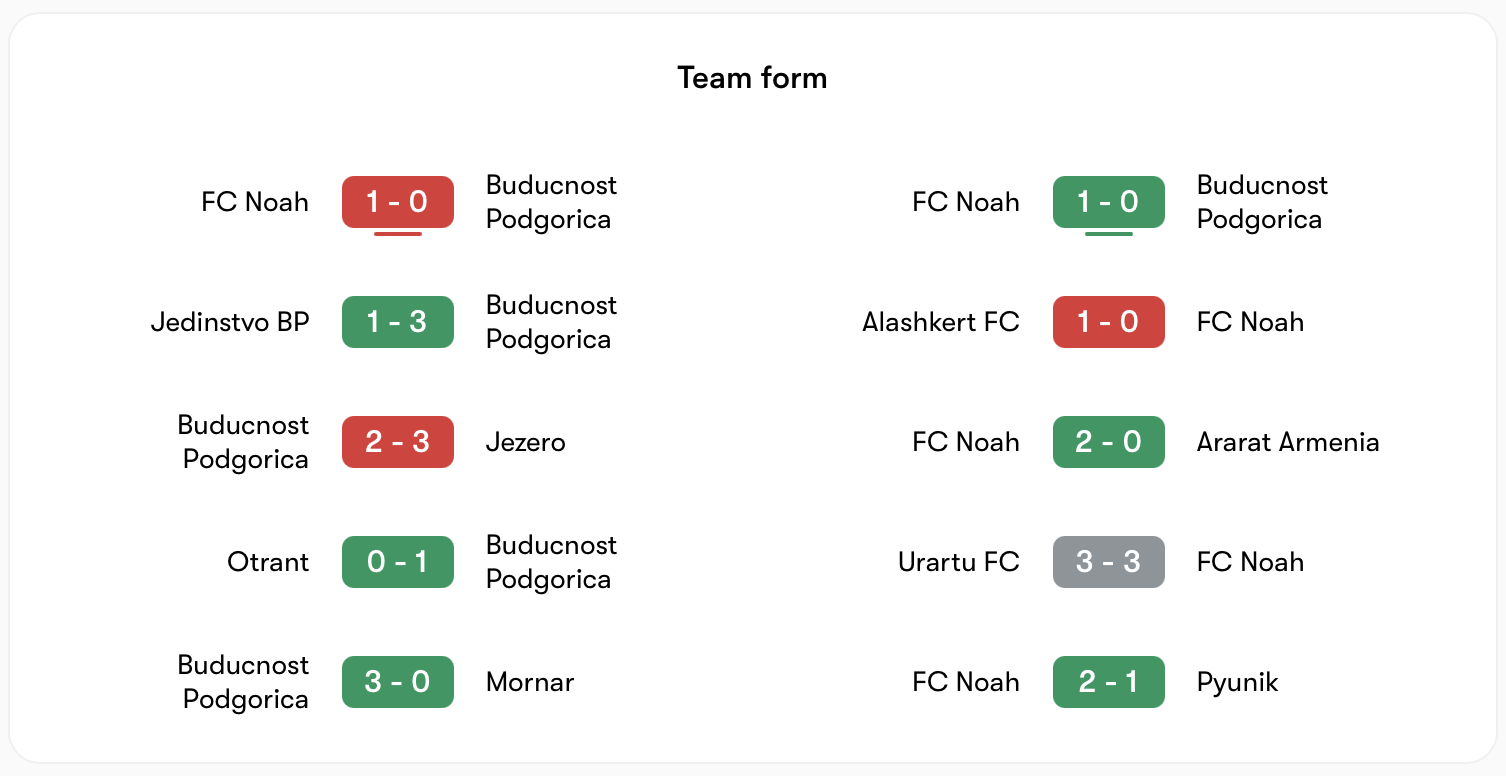Click the Team form heading
The width and height of the screenshot is (1506, 776).
[752, 78]
